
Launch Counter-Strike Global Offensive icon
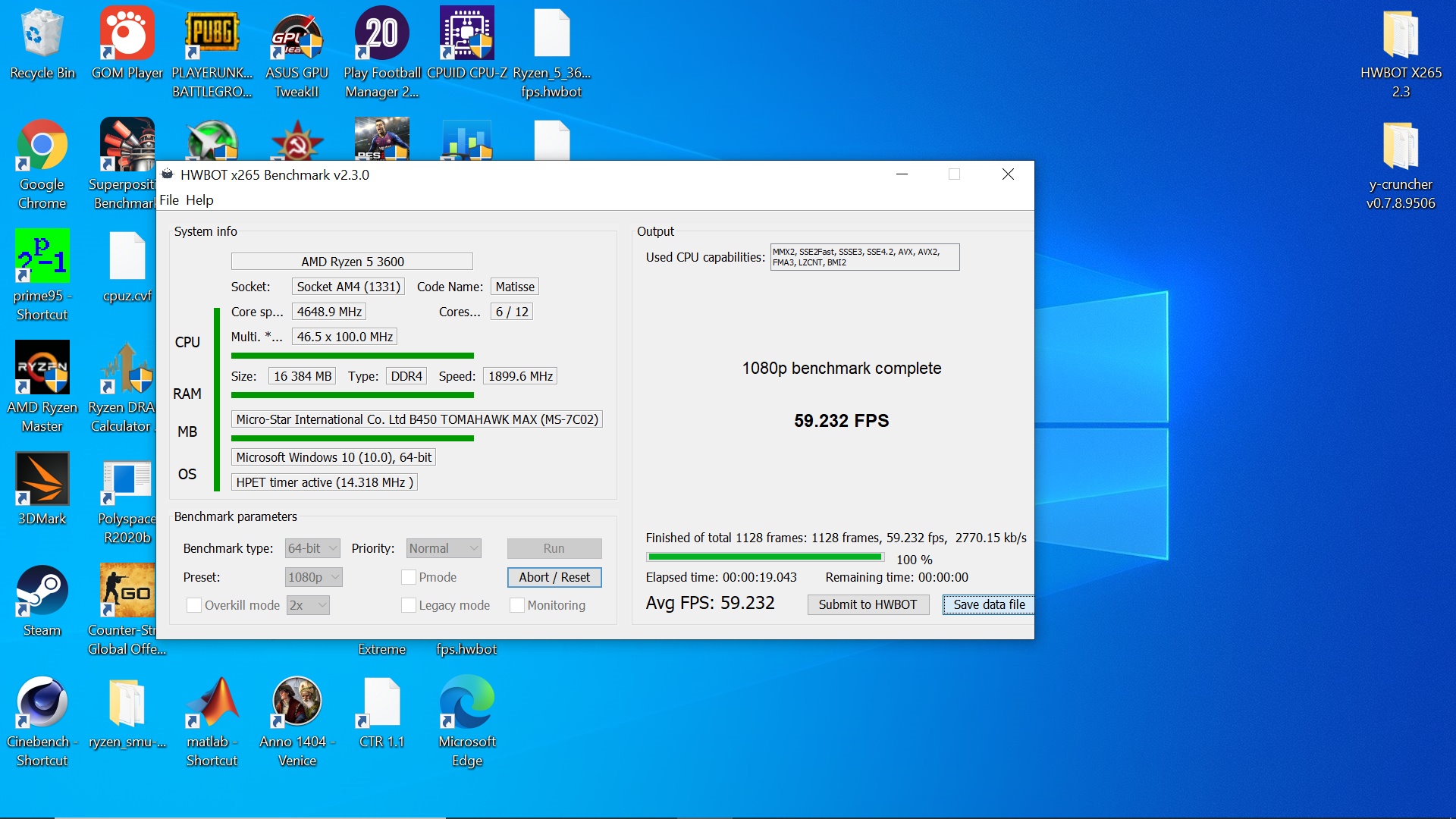[126, 610]
